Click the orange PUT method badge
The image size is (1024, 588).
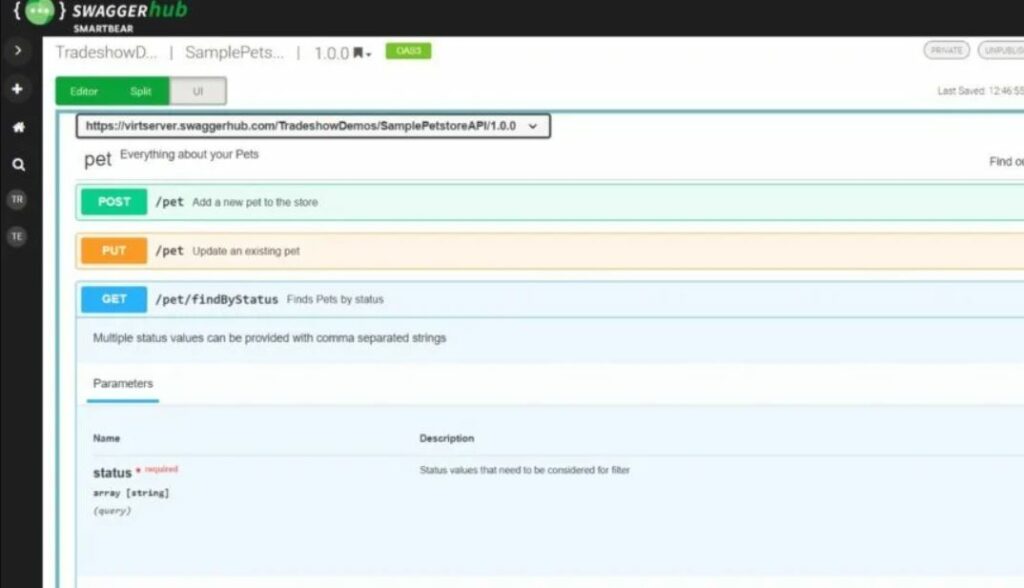coord(114,251)
